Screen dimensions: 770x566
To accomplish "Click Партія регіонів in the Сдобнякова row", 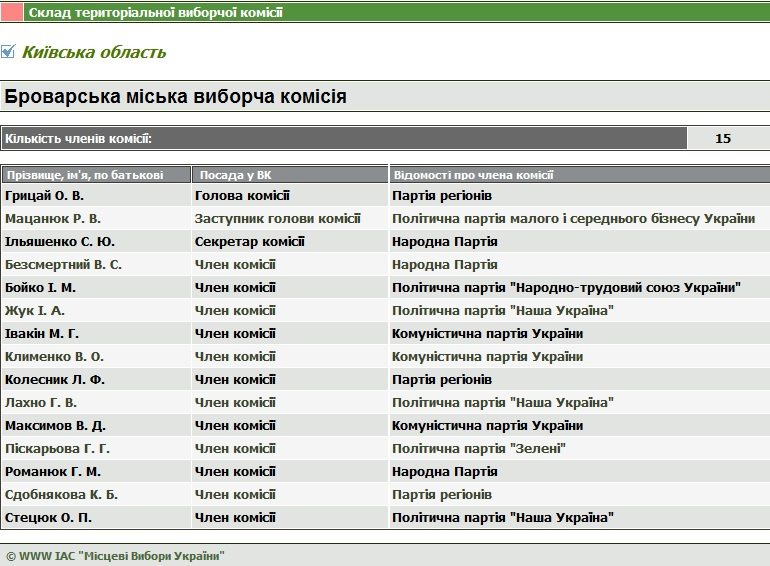I will point(441,495).
